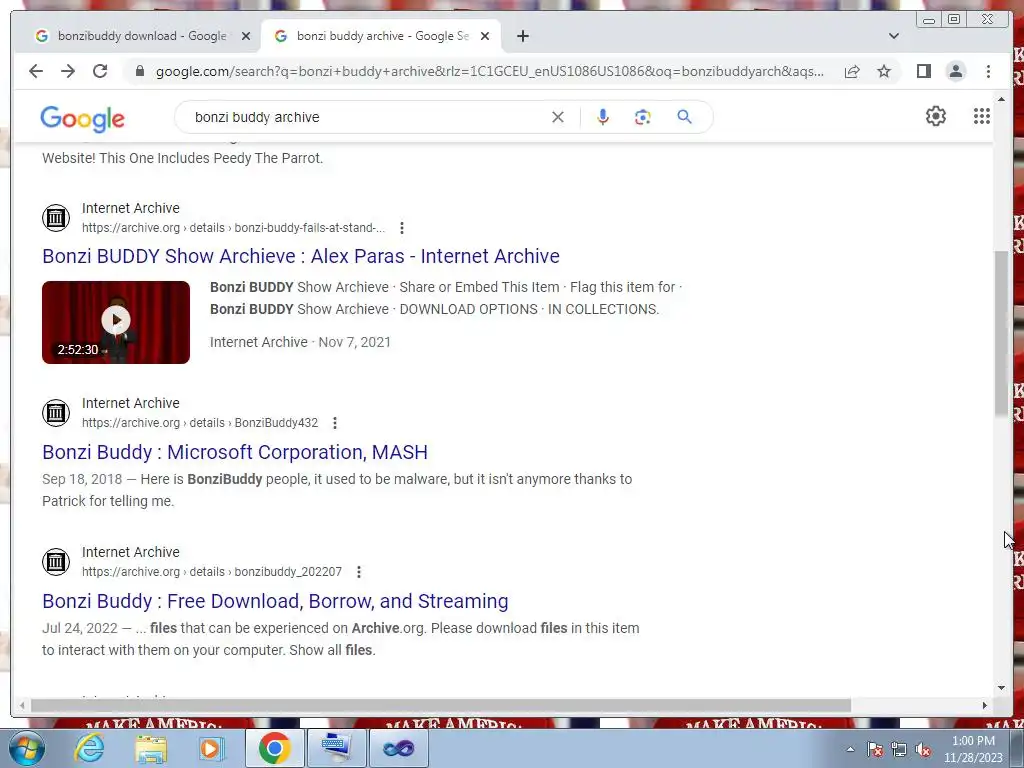Open more options for bonzi-buddy-fails result
This screenshot has height=768, width=1024.
click(x=402, y=228)
